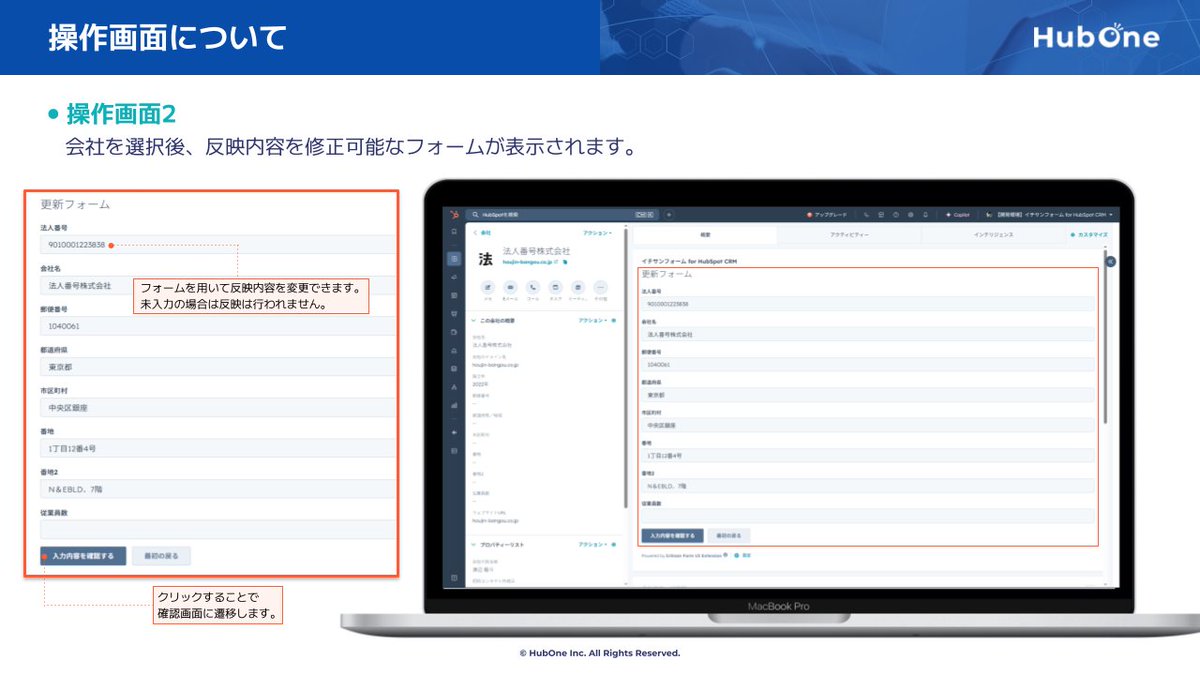Click 番地 field showing 1丁目12番4号 in enlarged form

(218, 449)
